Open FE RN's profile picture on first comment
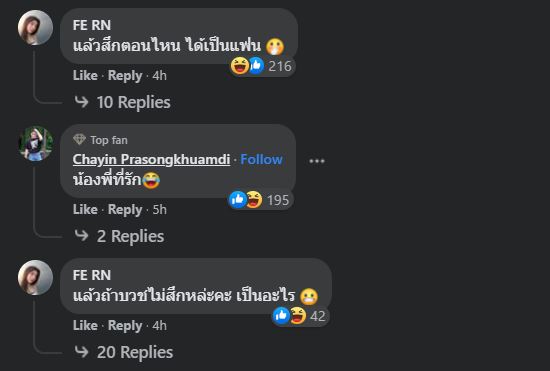 [x=35, y=28]
